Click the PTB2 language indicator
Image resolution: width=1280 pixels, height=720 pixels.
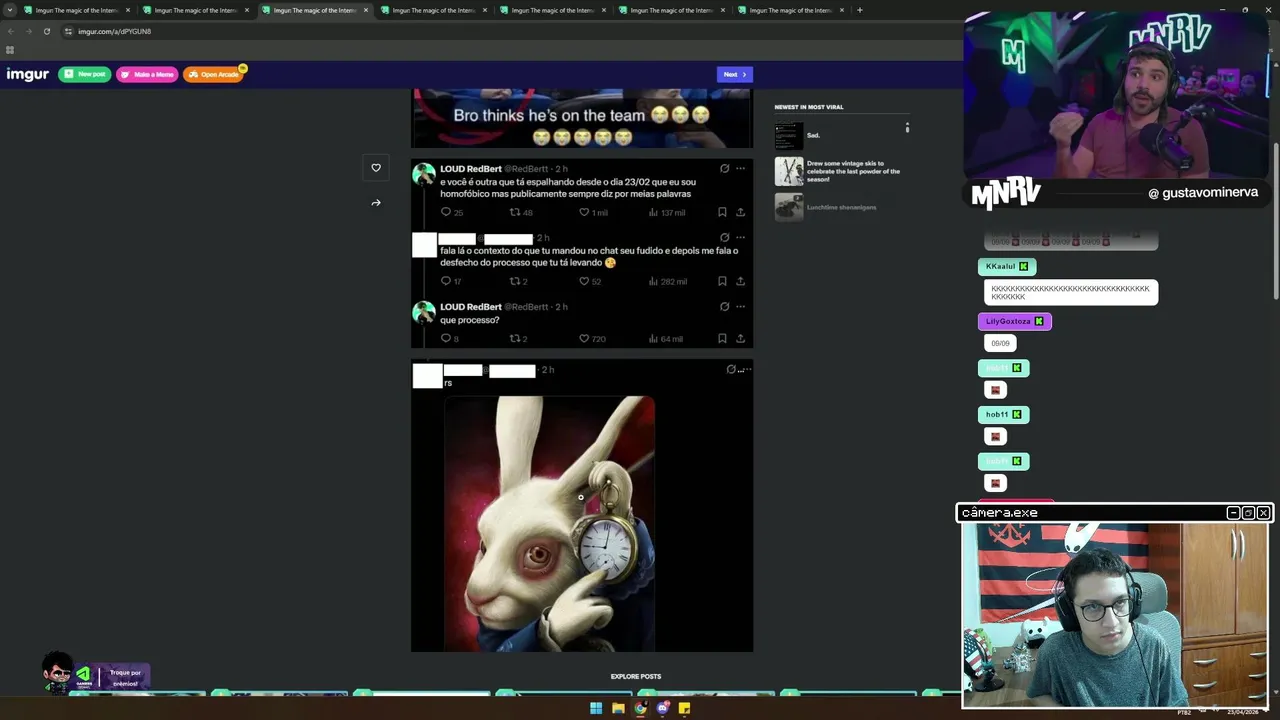(x=1184, y=712)
